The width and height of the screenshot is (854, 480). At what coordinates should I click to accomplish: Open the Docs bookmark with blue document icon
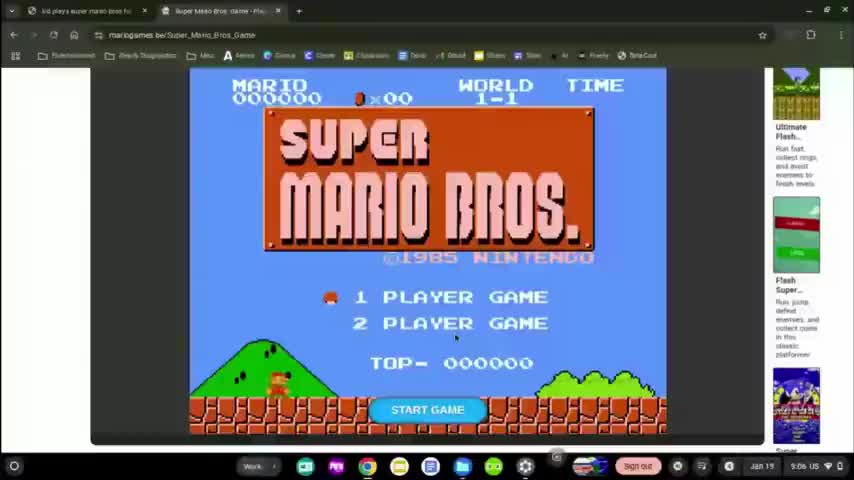click(x=412, y=56)
